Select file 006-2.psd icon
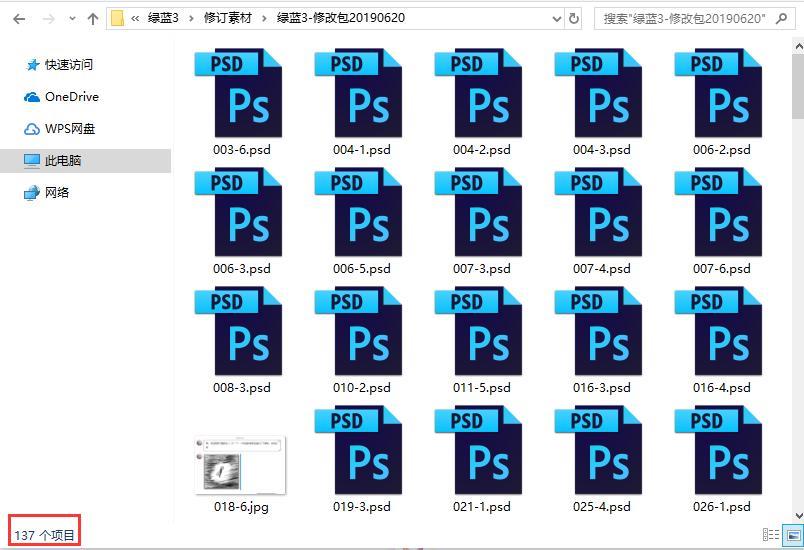 tap(718, 92)
